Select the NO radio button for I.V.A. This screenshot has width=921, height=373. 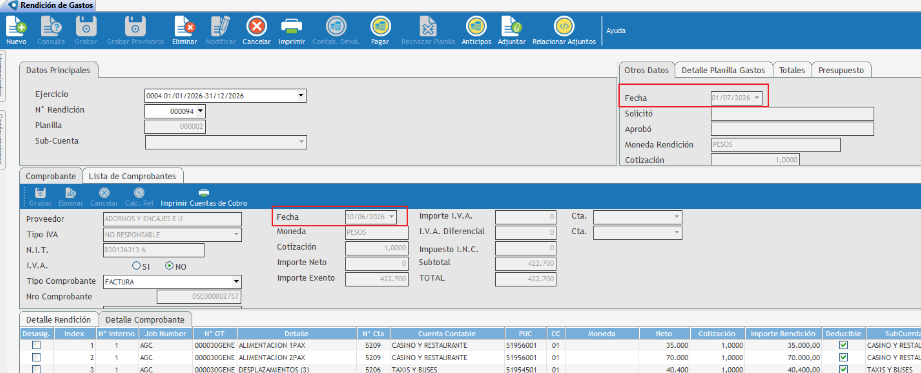[x=169, y=266]
